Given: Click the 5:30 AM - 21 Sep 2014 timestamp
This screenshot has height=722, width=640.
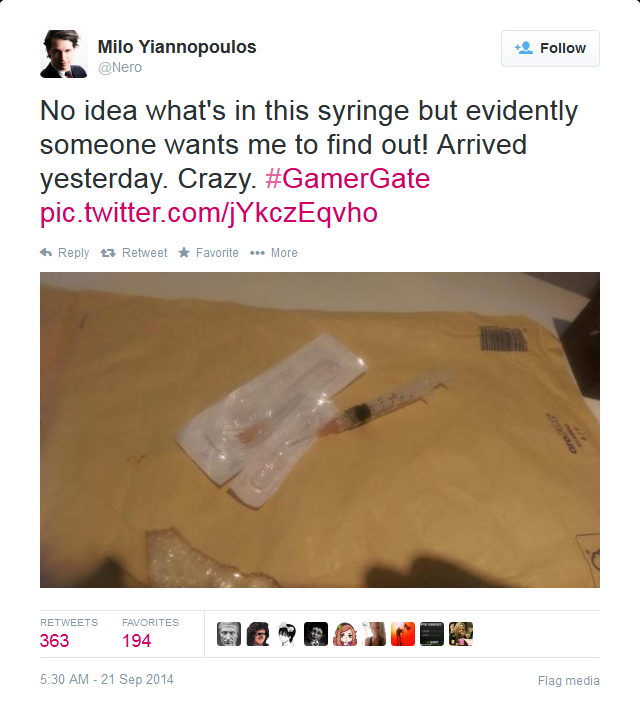Looking at the screenshot, I should [107, 679].
